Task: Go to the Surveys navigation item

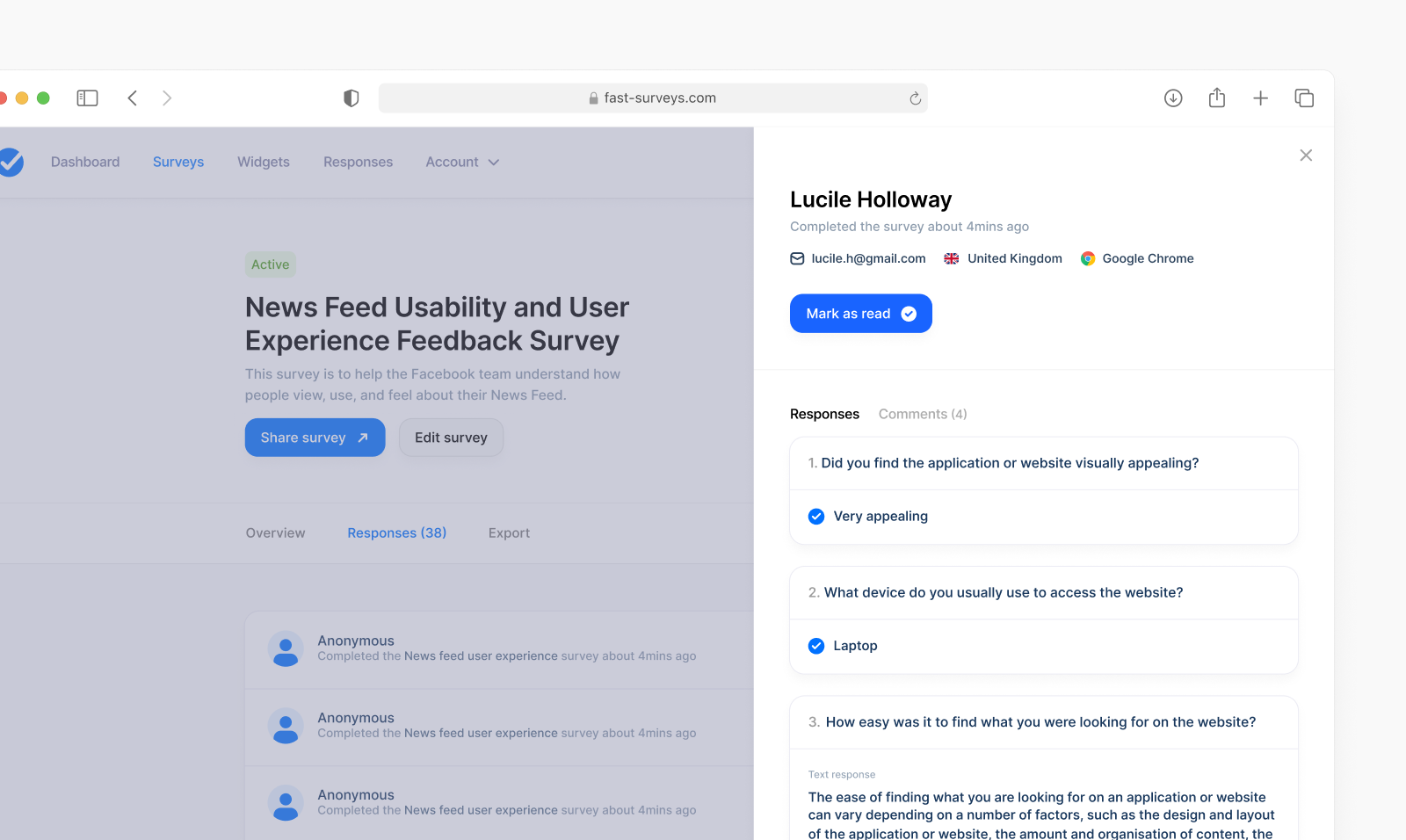Action: click(178, 163)
